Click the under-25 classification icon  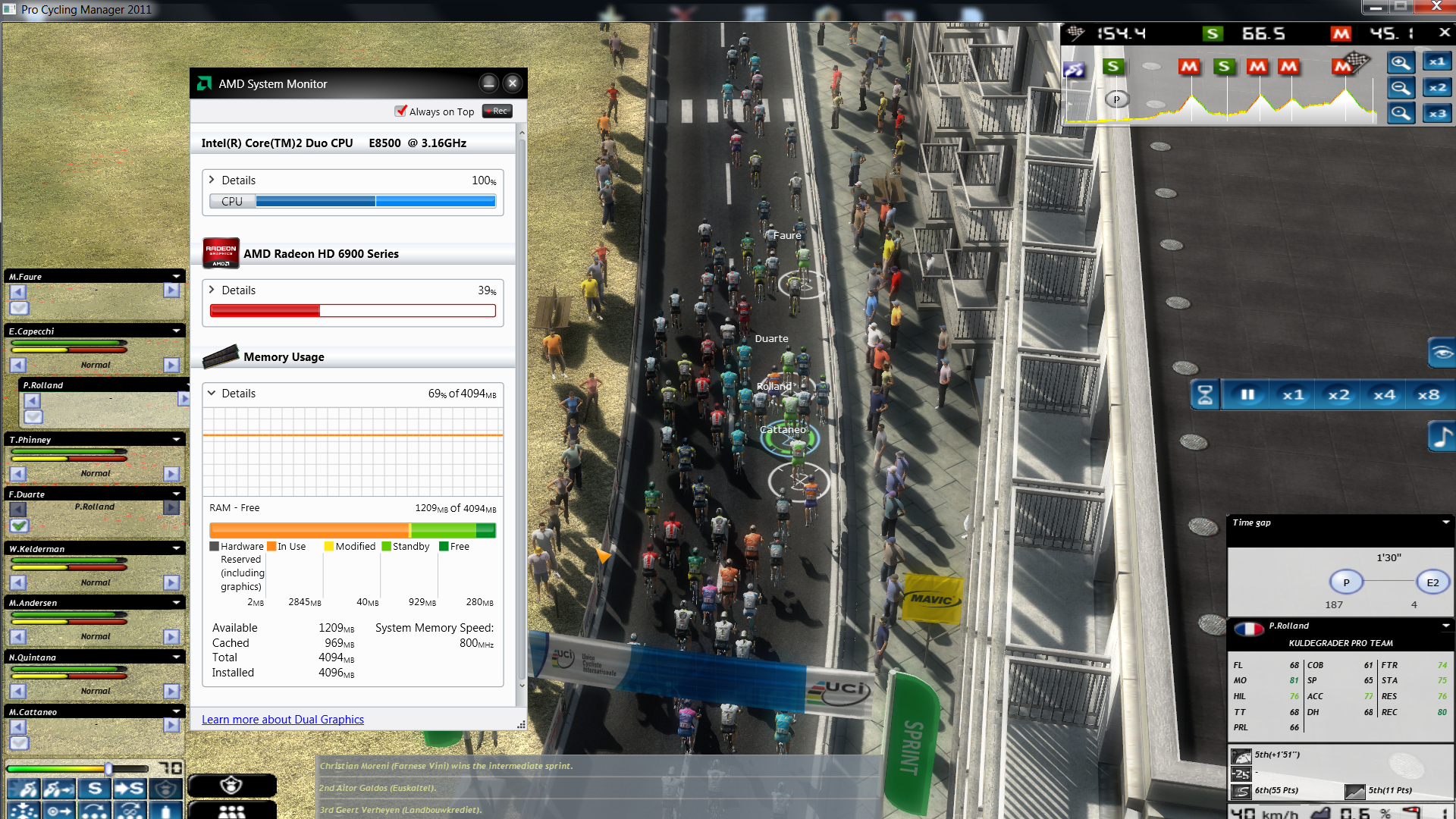(1241, 773)
